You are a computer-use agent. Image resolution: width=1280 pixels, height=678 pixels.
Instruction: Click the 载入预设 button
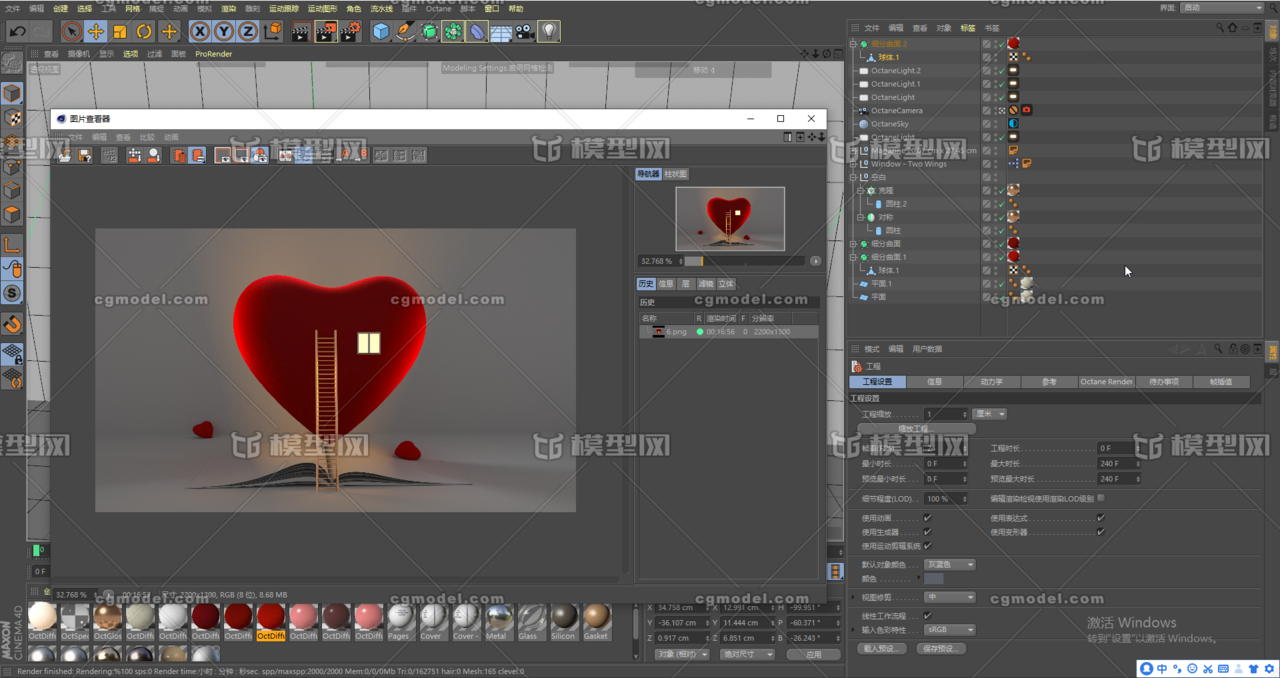pos(881,648)
